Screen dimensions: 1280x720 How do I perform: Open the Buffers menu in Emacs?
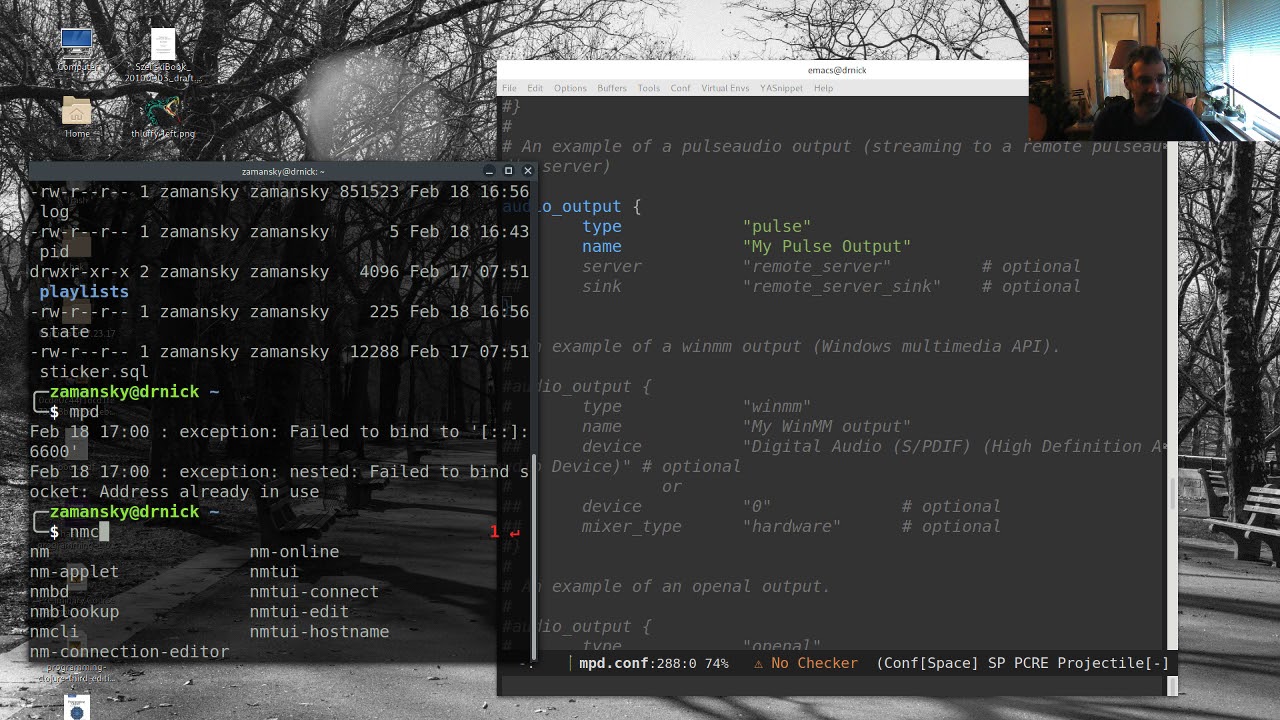612,88
